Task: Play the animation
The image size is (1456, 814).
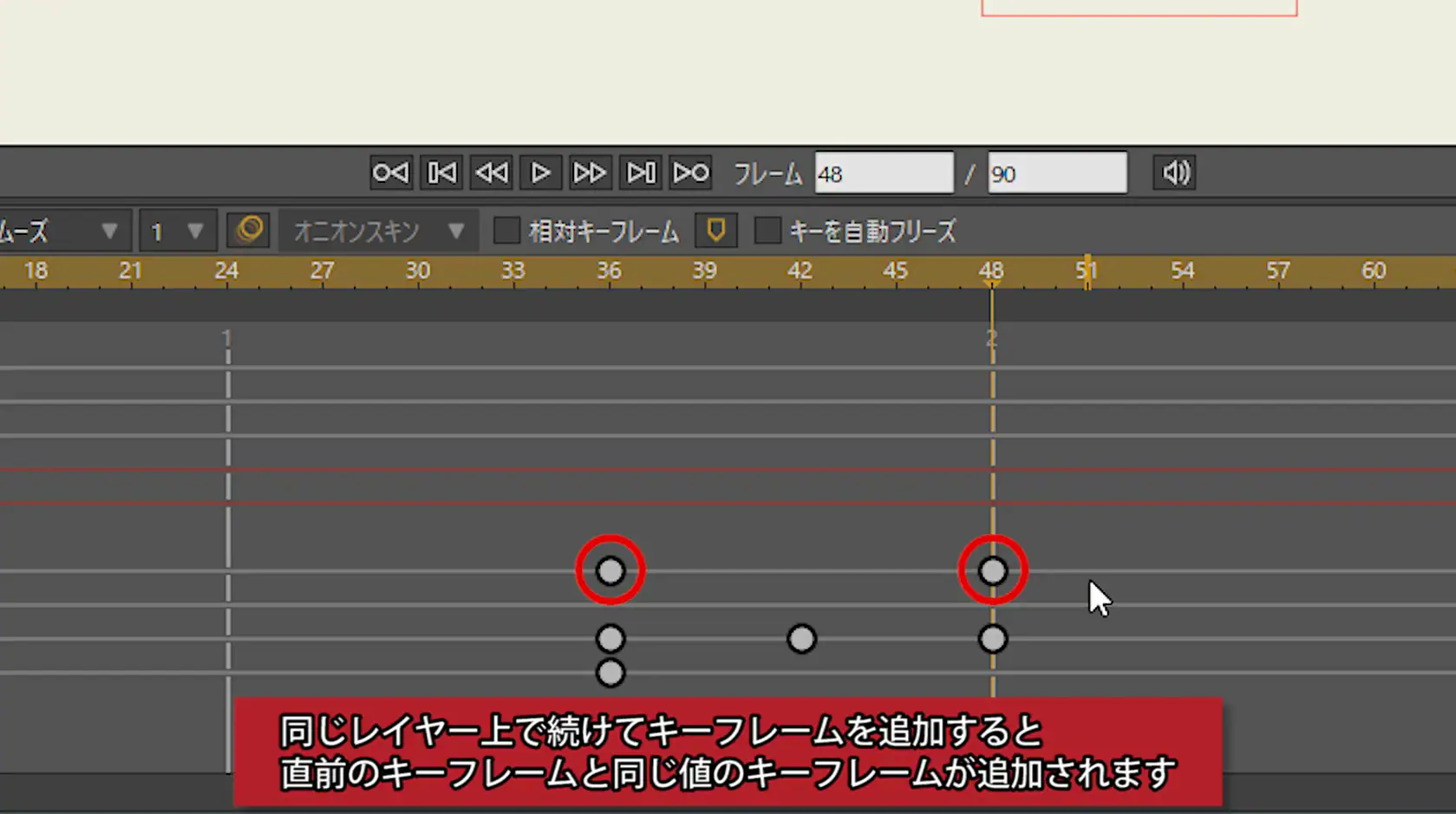Action: [540, 173]
